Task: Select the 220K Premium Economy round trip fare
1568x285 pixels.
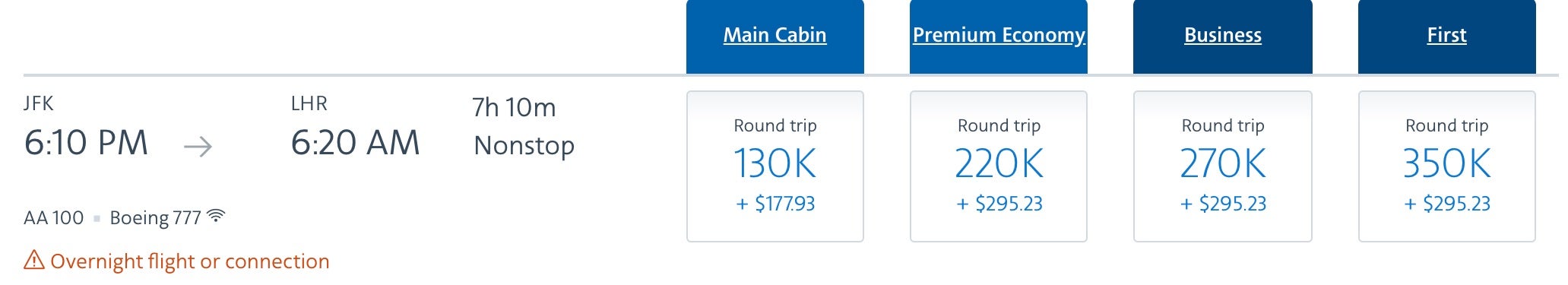Action: coord(999,166)
